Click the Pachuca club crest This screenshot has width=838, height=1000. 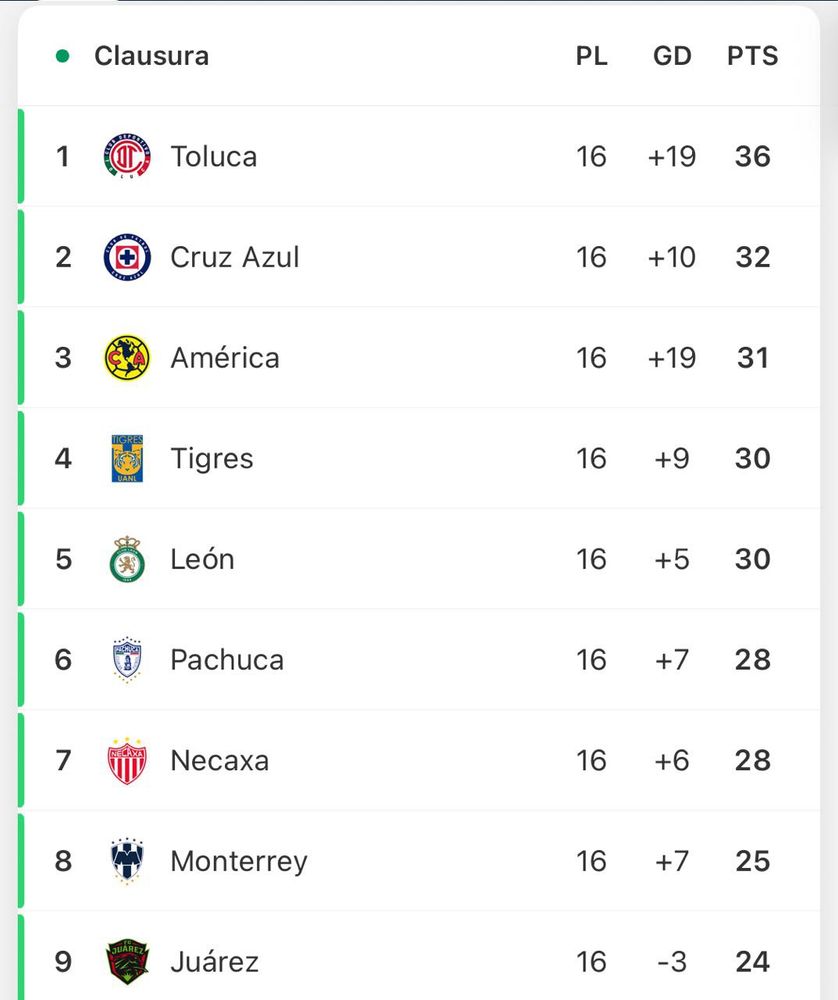click(x=127, y=659)
